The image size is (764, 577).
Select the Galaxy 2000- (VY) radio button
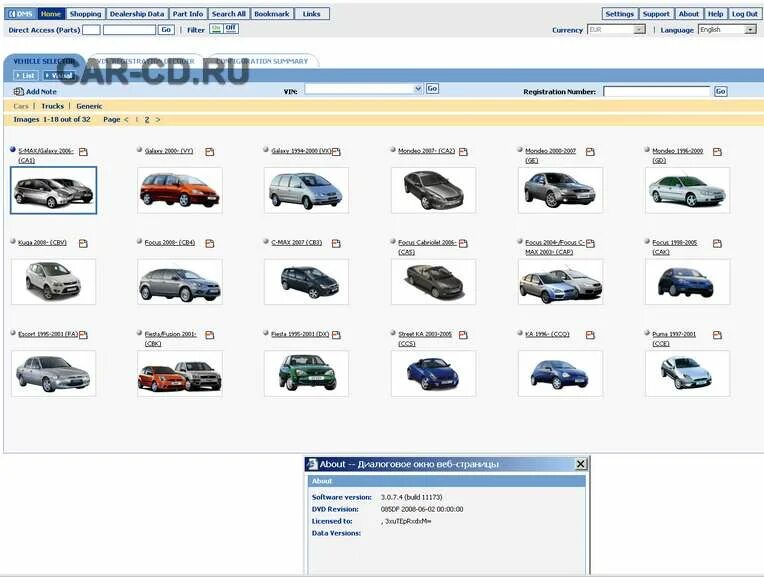pyautogui.click(x=139, y=150)
